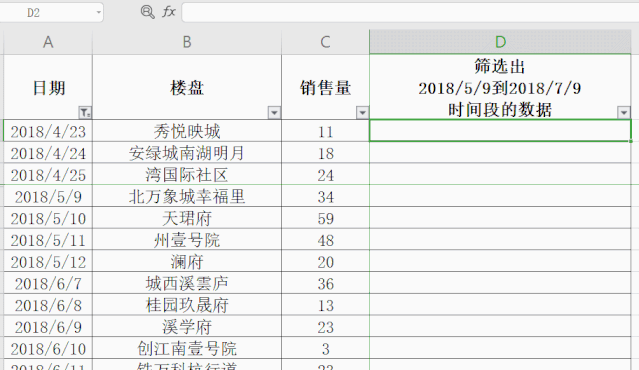Select cell 天珺府
The width and height of the screenshot is (639, 370).
[x=187, y=218]
